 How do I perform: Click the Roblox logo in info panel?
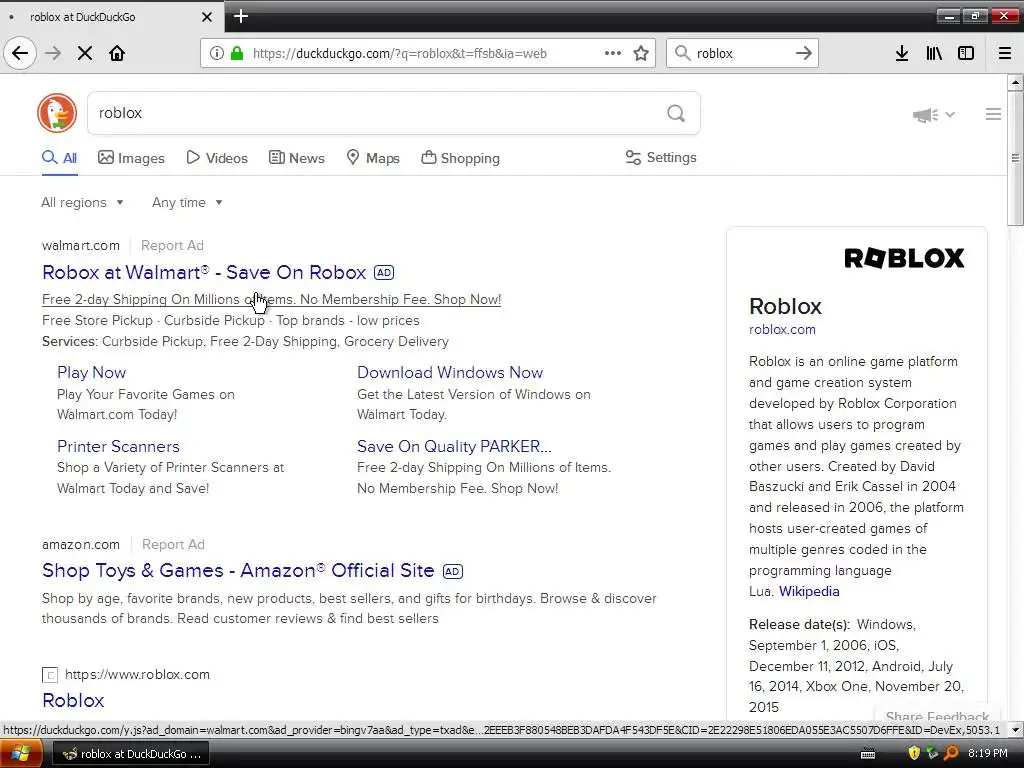(904, 258)
